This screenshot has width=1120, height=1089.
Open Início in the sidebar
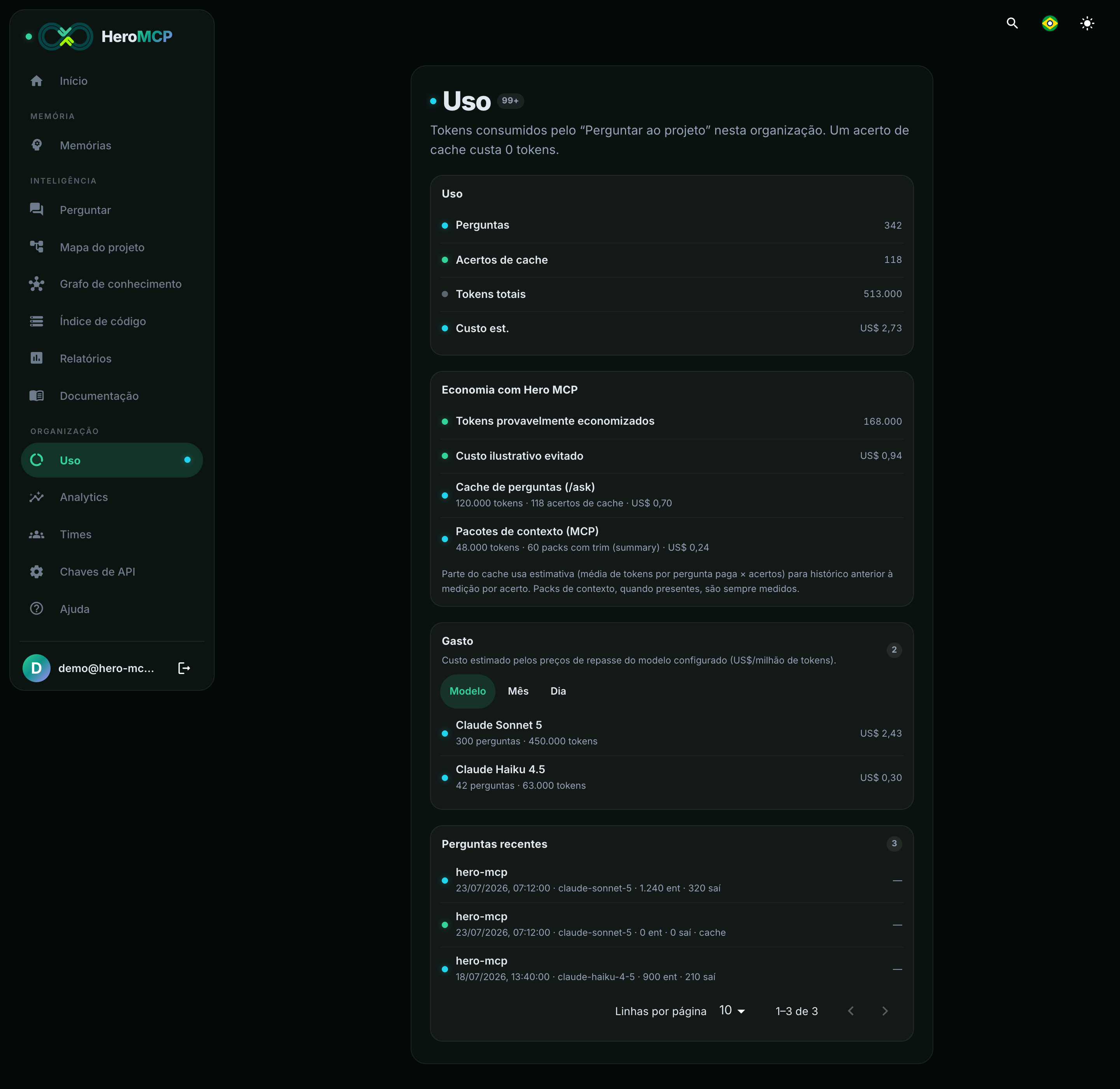tap(112, 81)
